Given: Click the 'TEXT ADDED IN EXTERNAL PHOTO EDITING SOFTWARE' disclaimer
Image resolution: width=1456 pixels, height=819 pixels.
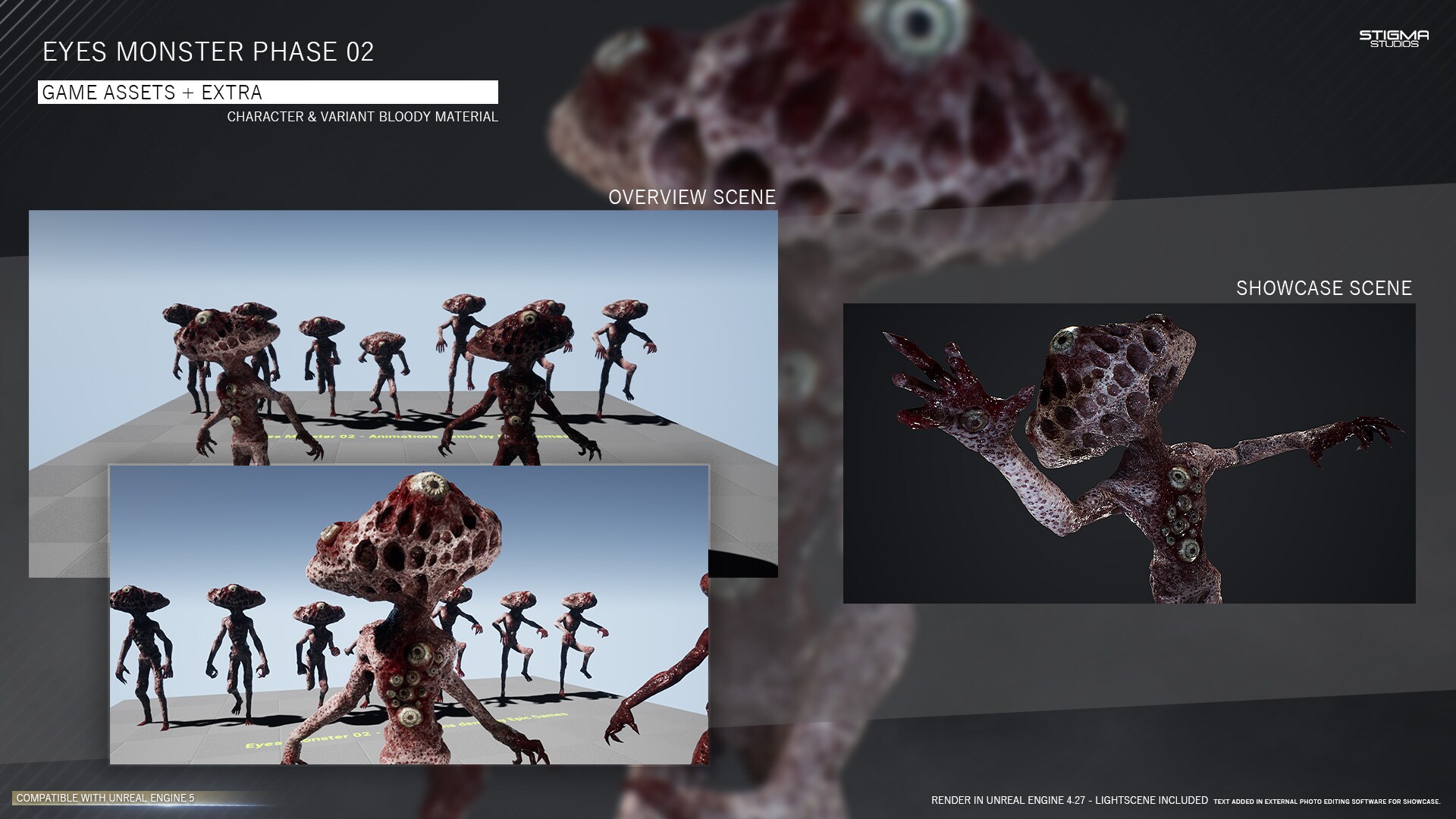Looking at the screenshot, I should coord(1326,802).
